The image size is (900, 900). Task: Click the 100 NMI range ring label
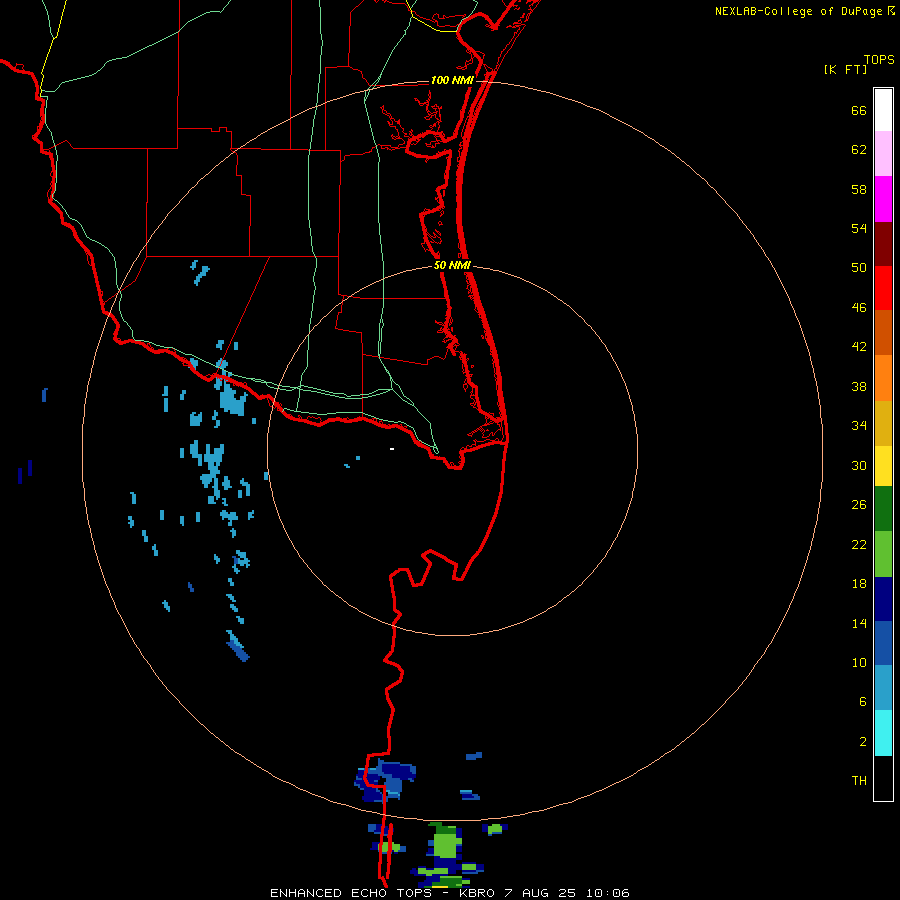(452, 80)
